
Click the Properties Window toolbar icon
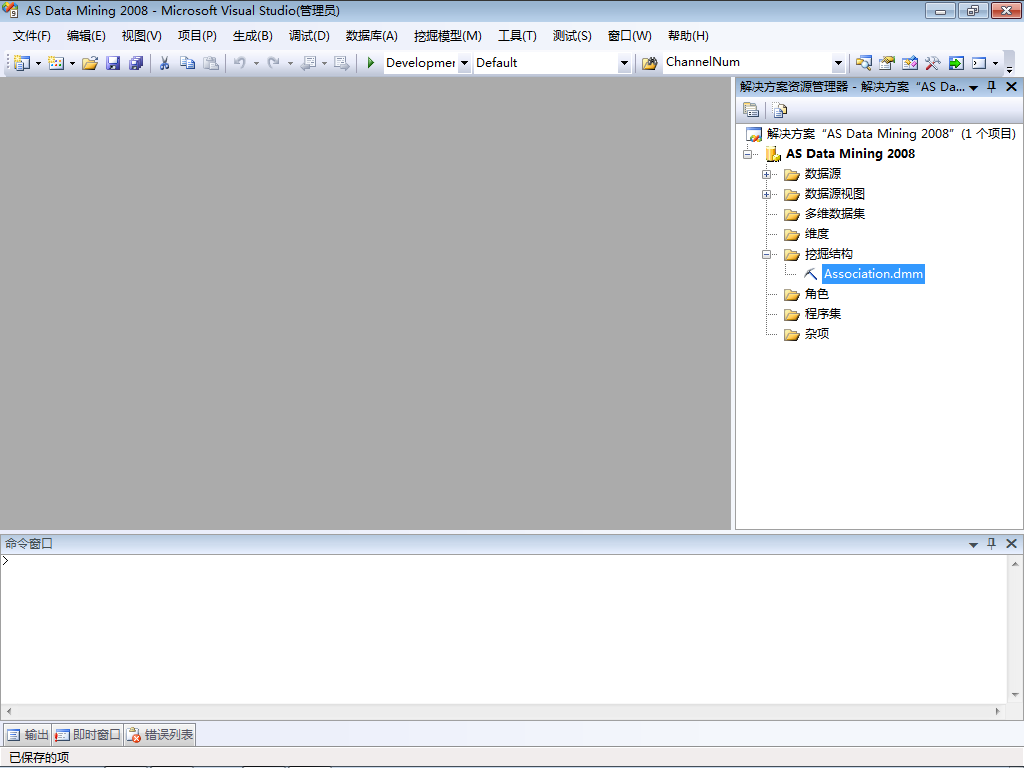[887, 63]
